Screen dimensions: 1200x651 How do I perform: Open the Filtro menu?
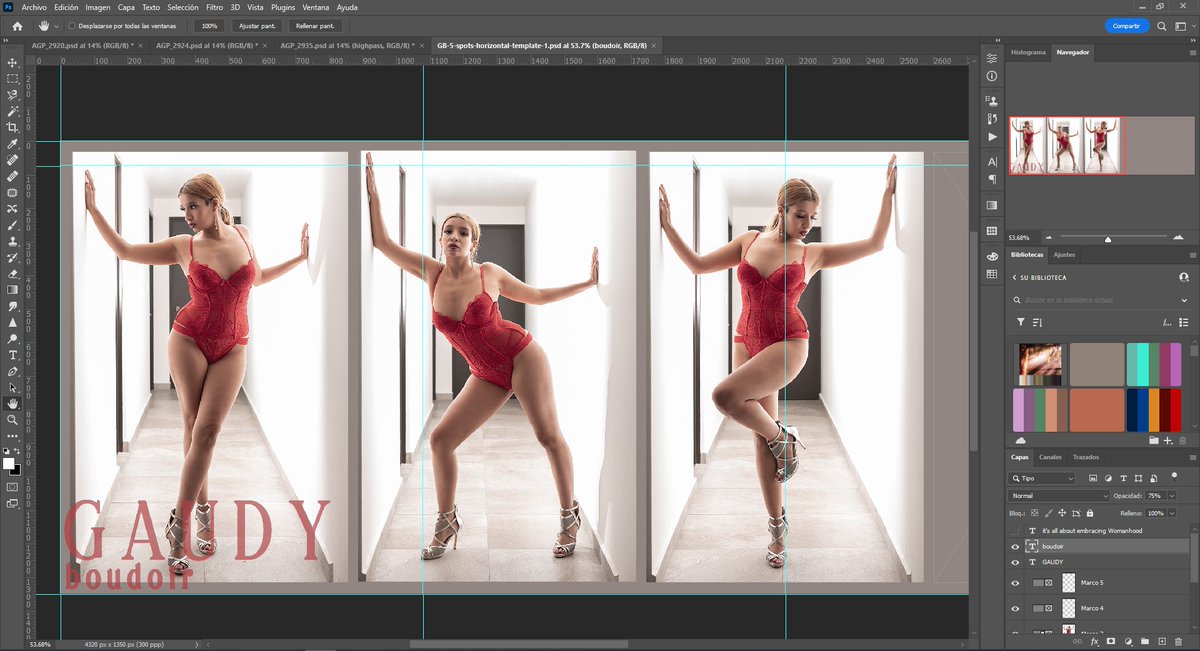(x=214, y=7)
